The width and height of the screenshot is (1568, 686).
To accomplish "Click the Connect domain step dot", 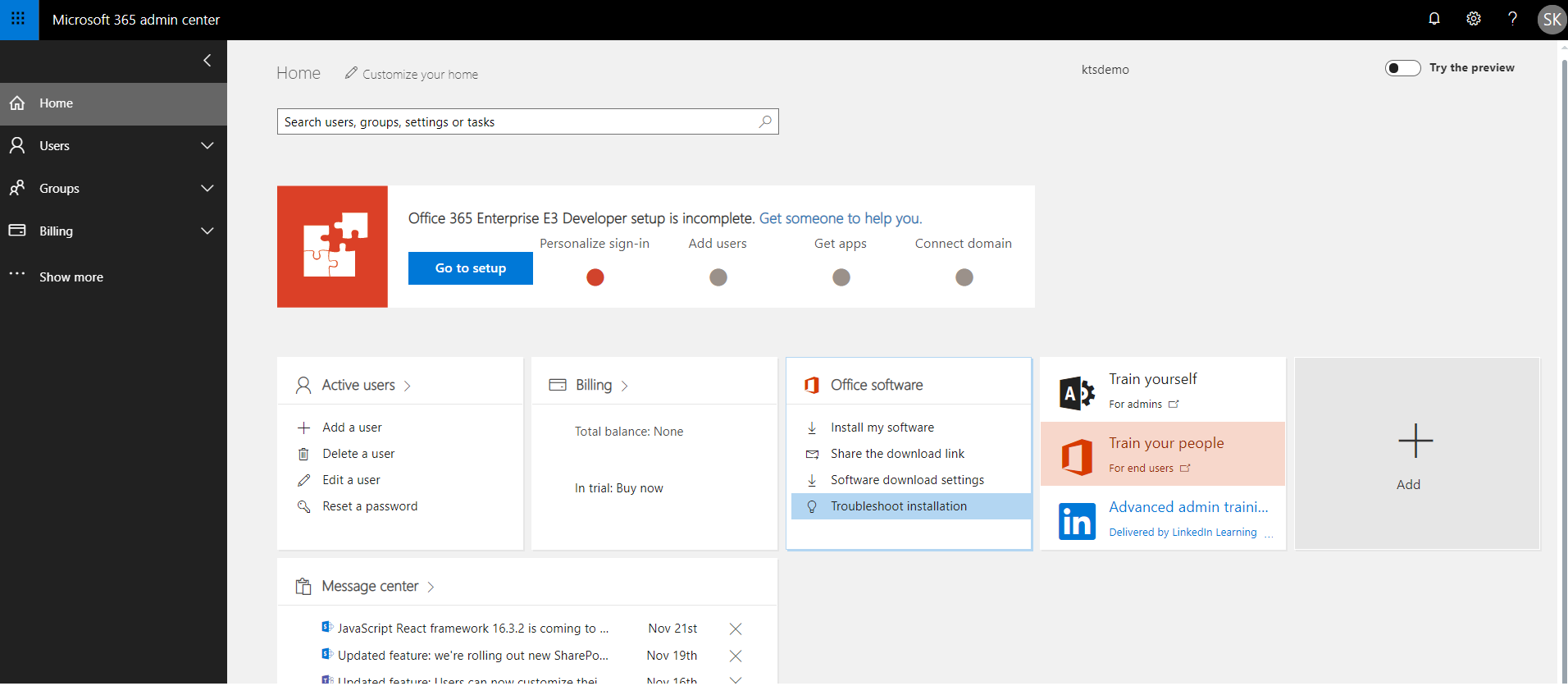I will 964,277.
